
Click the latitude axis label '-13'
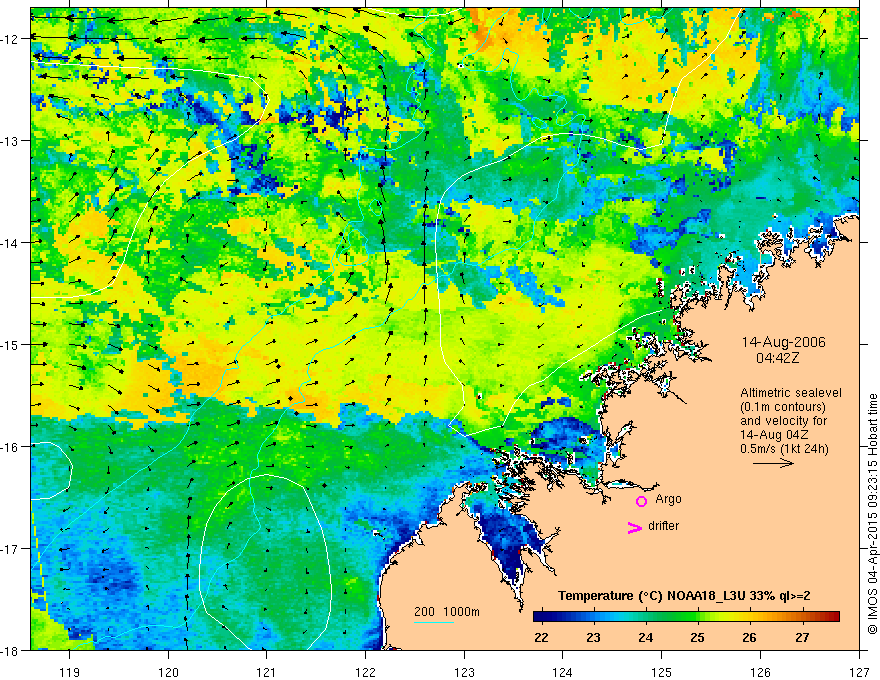click(x=11, y=141)
